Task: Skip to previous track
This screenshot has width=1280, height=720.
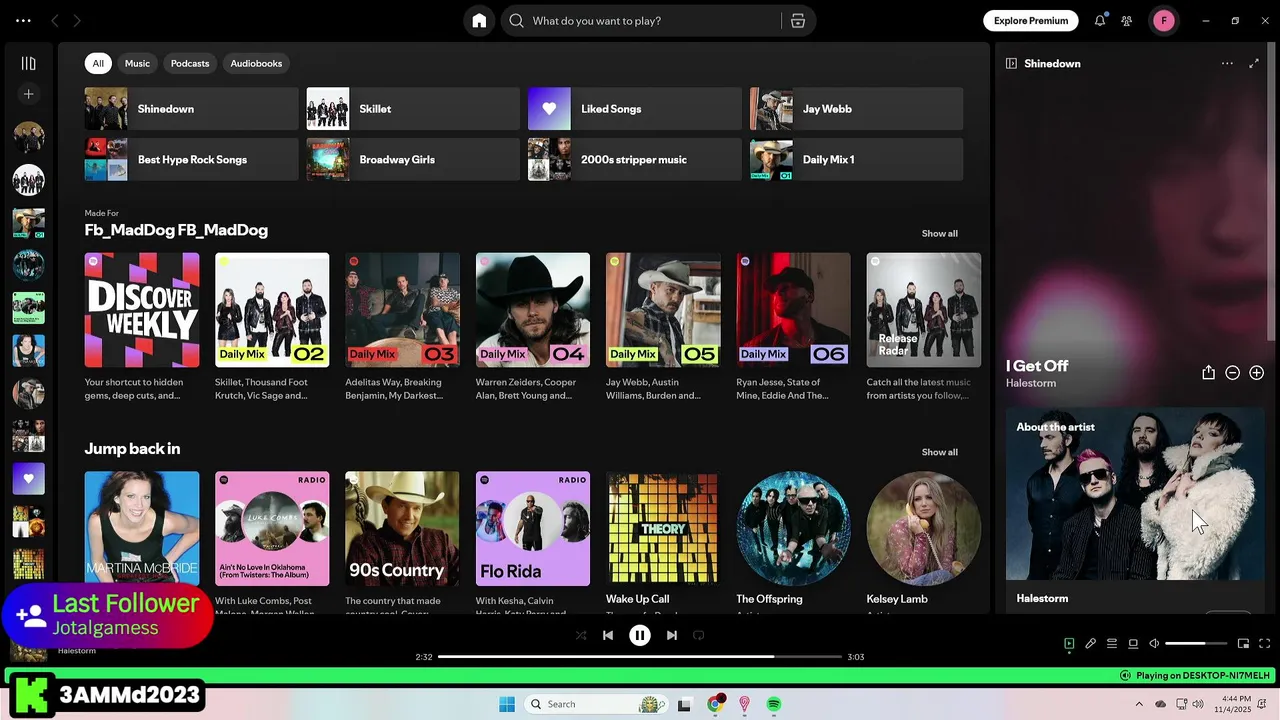Action: coord(608,635)
